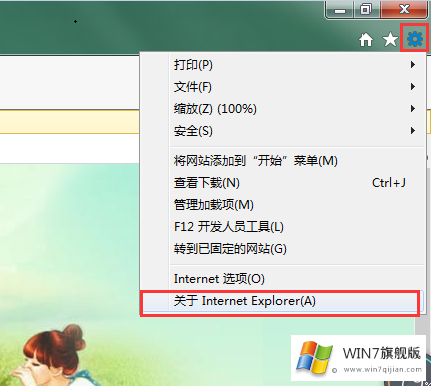This screenshot has height=386, width=431.
Task: Open the 安全(S) menu item
Action: tap(282, 131)
